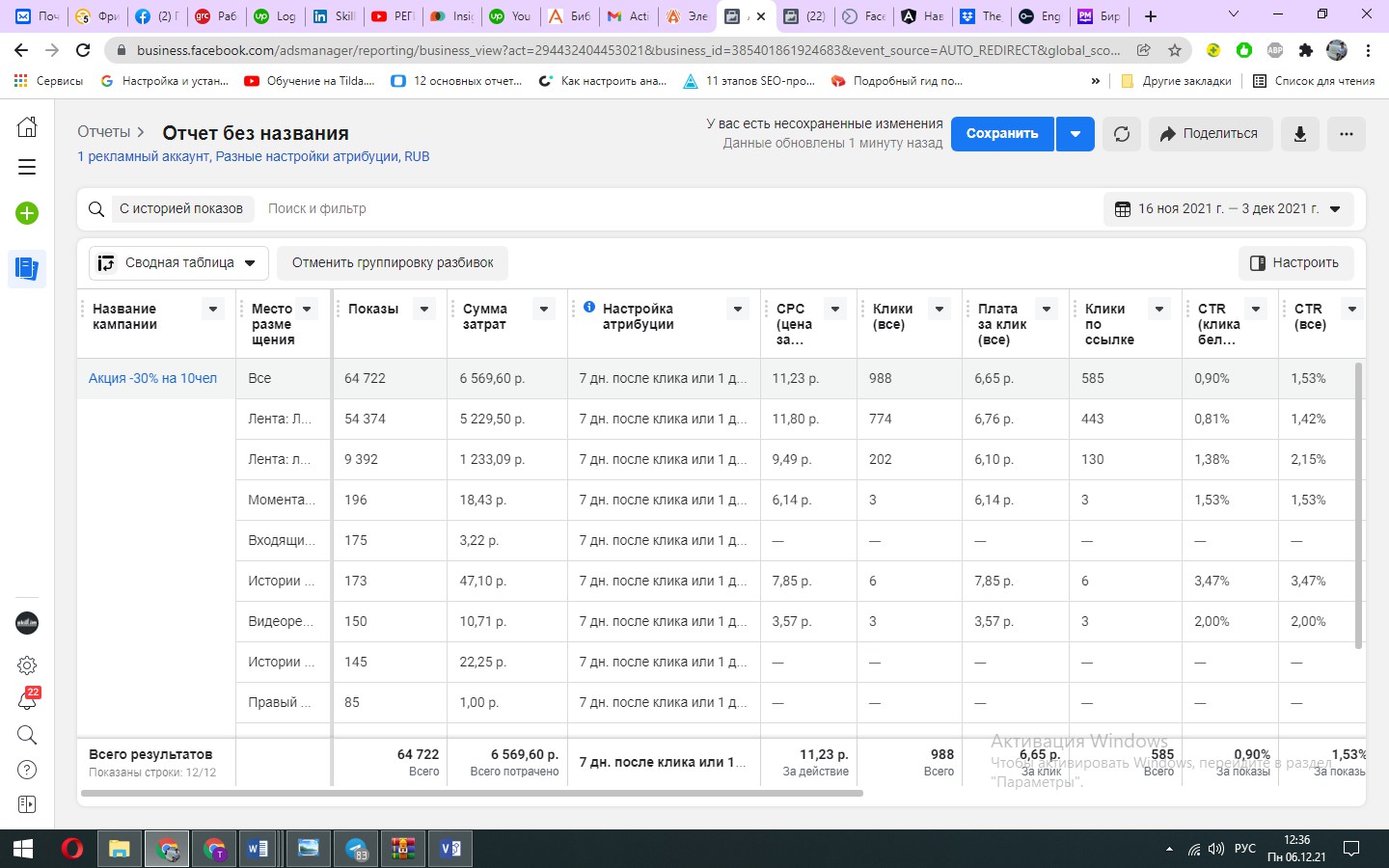Screen dimensions: 1389x868
Task: Open the sidebar settings gear
Action: [27, 665]
